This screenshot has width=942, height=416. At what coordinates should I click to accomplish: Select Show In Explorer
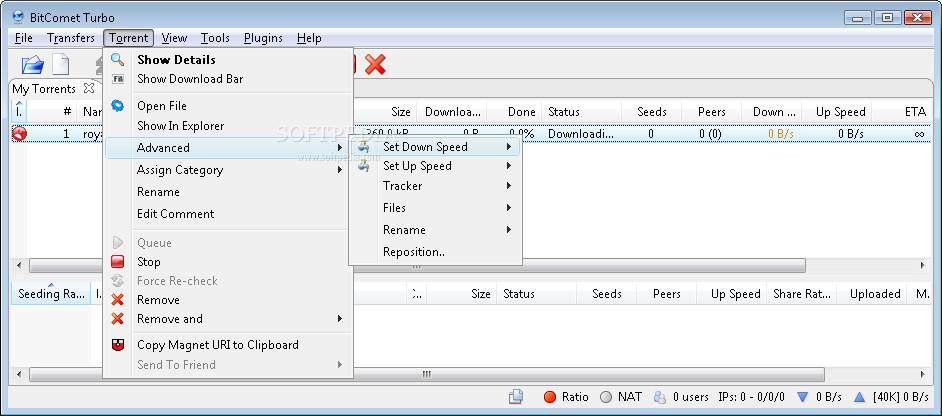228,126
